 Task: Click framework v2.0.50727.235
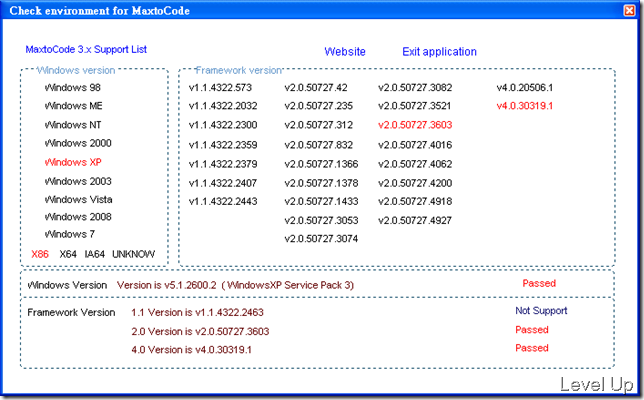[319, 106]
